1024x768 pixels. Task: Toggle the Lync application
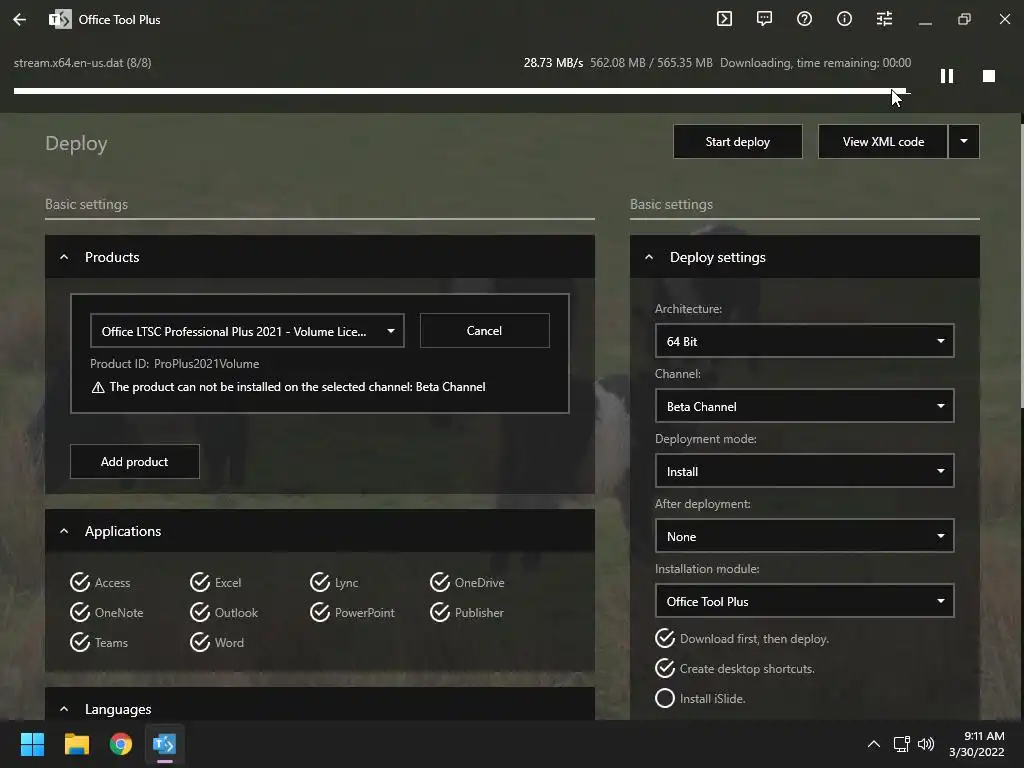334,582
